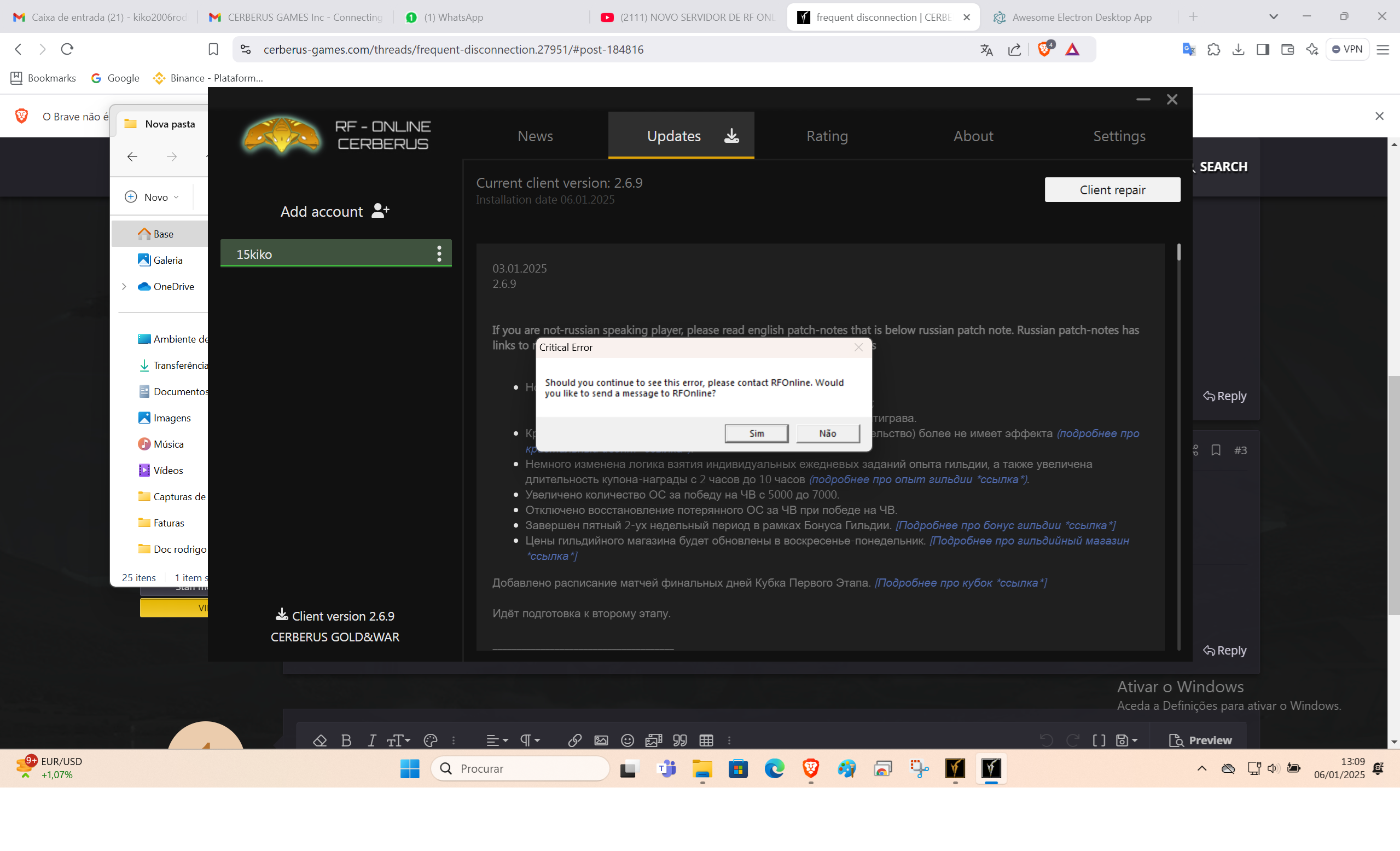The image size is (1400, 851).
Task: Open the Leo AI sparkle icon
Action: (1312, 49)
